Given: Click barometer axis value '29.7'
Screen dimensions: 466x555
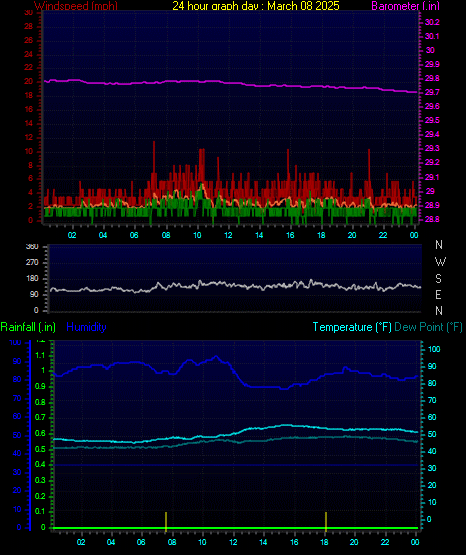Looking at the screenshot, I should tap(432, 92).
